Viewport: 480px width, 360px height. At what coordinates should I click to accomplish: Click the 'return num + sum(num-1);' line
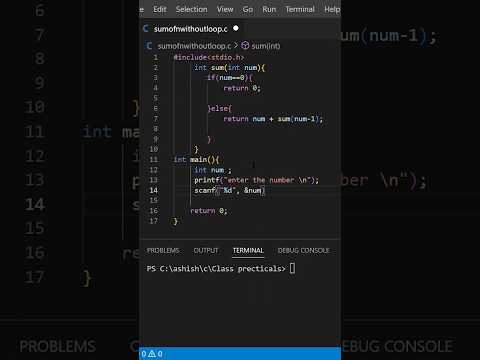[273, 119]
